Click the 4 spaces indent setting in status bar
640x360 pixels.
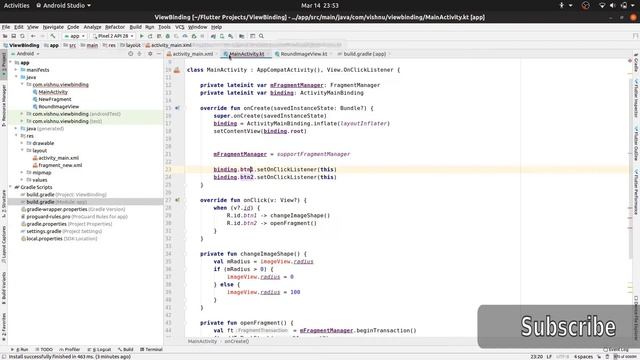tap(583, 357)
